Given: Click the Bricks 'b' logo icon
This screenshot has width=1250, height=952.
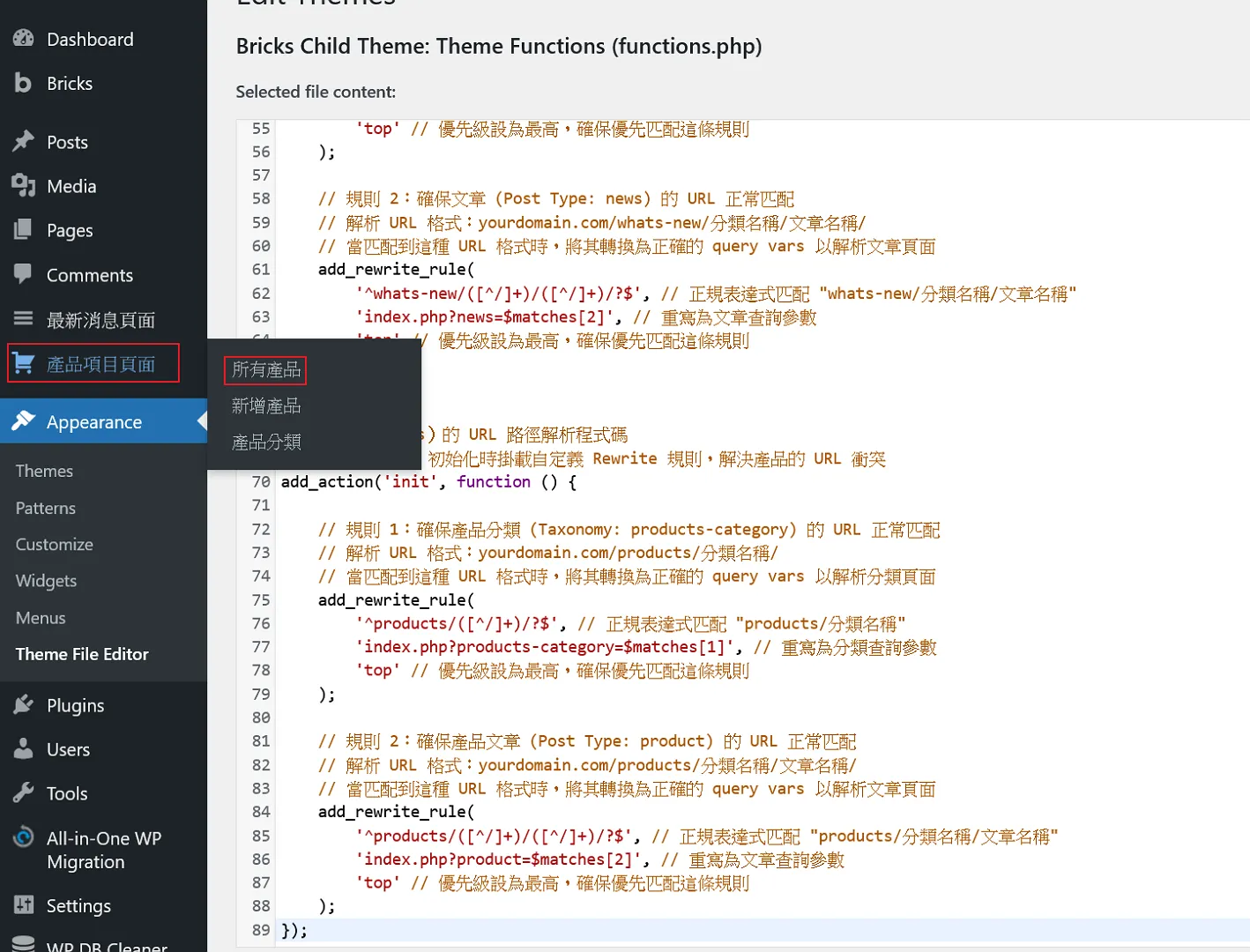Looking at the screenshot, I should pyautogui.click(x=24, y=83).
